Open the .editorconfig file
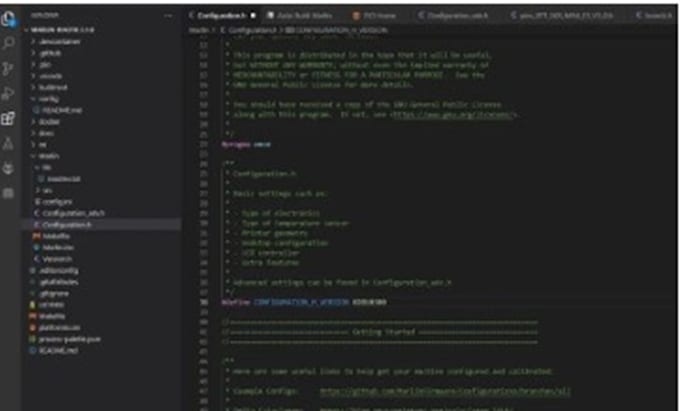The height and width of the screenshot is (411, 680). click(59, 271)
